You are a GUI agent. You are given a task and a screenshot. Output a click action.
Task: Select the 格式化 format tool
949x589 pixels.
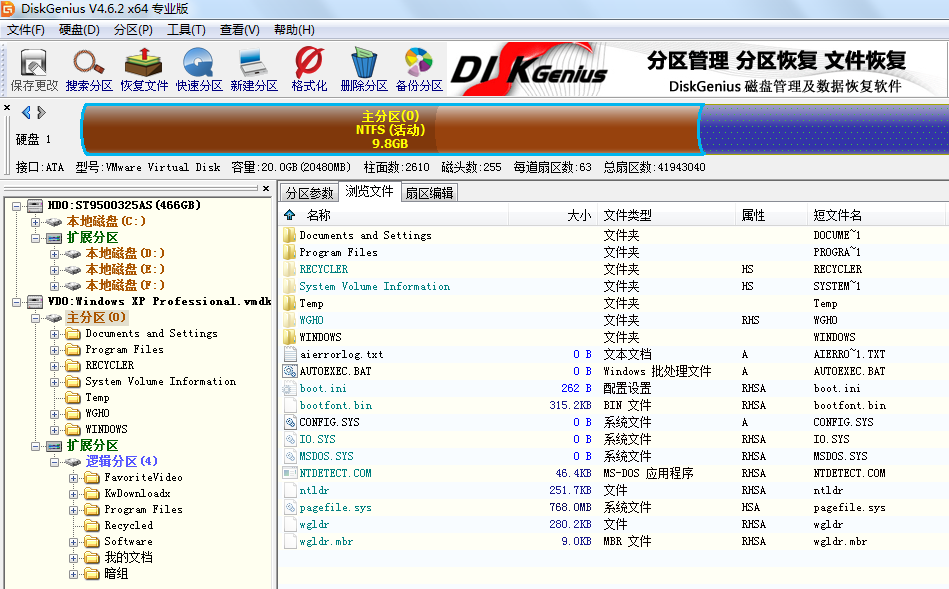click(309, 70)
